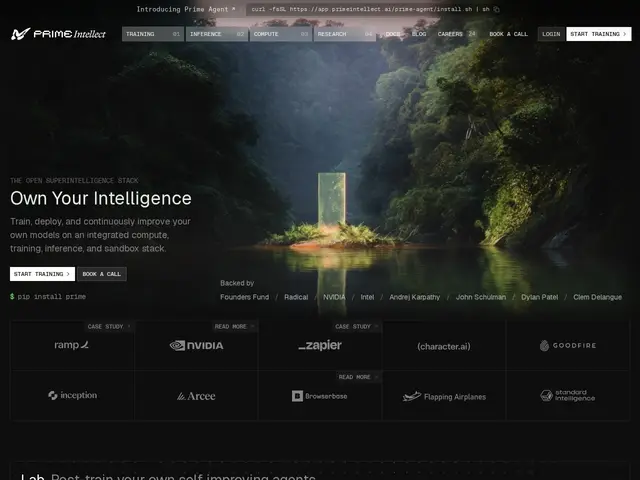Open the Browserbase Read More tag
The width and height of the screenshot is (640, 480).
[x=358, y=377]
